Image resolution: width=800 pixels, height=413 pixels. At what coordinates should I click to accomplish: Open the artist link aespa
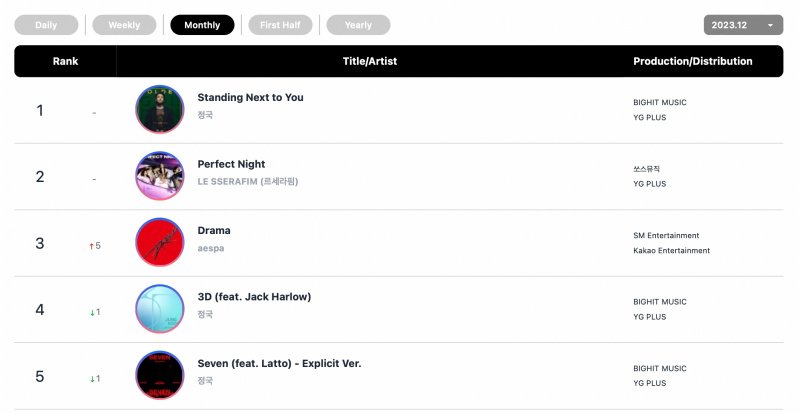[211, 248]
